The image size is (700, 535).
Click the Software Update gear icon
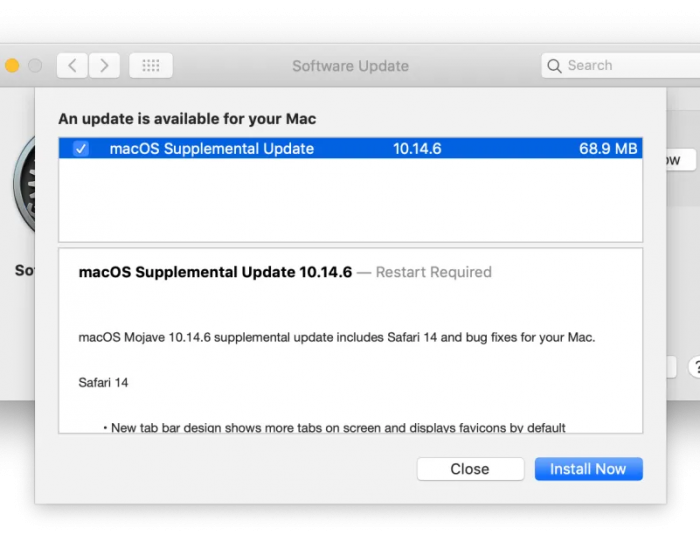[x=24, y=184]
